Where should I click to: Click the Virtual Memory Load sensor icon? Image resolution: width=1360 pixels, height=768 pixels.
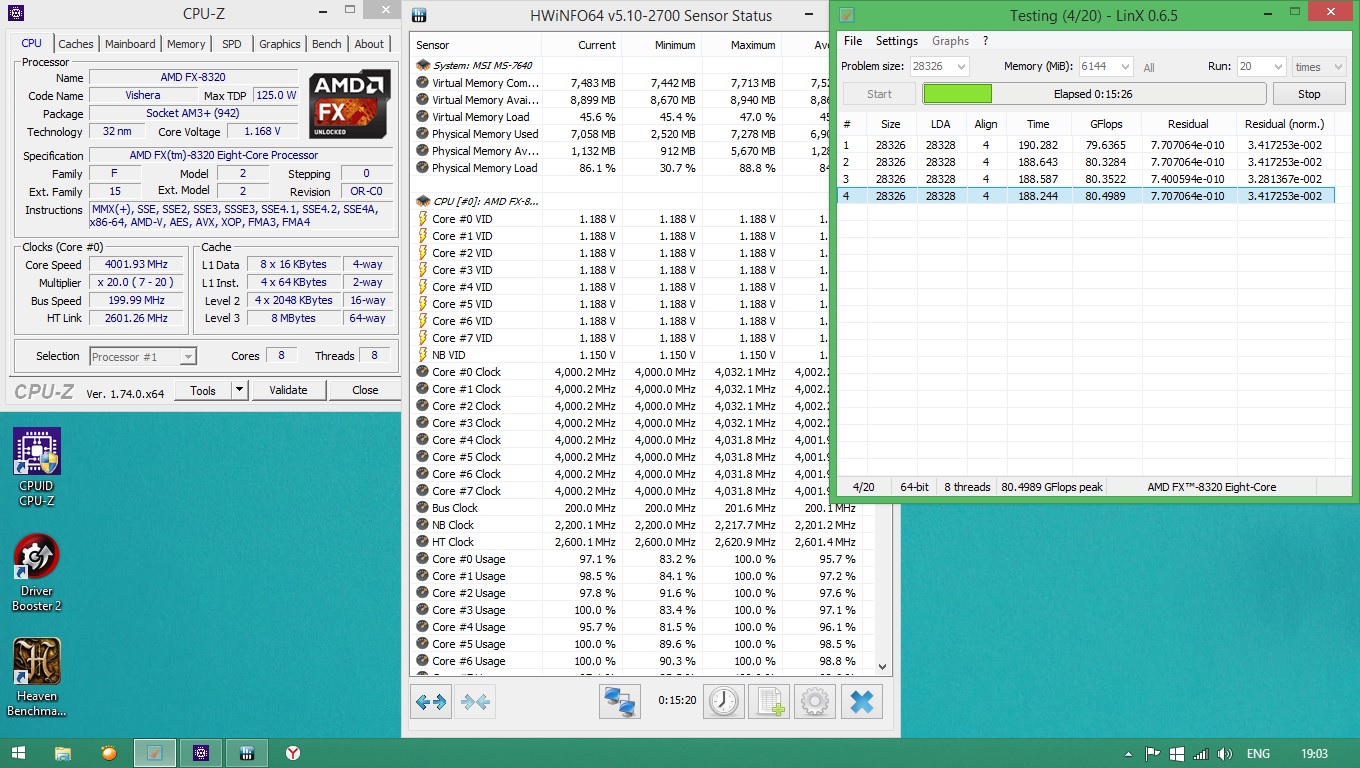(422, 117)
